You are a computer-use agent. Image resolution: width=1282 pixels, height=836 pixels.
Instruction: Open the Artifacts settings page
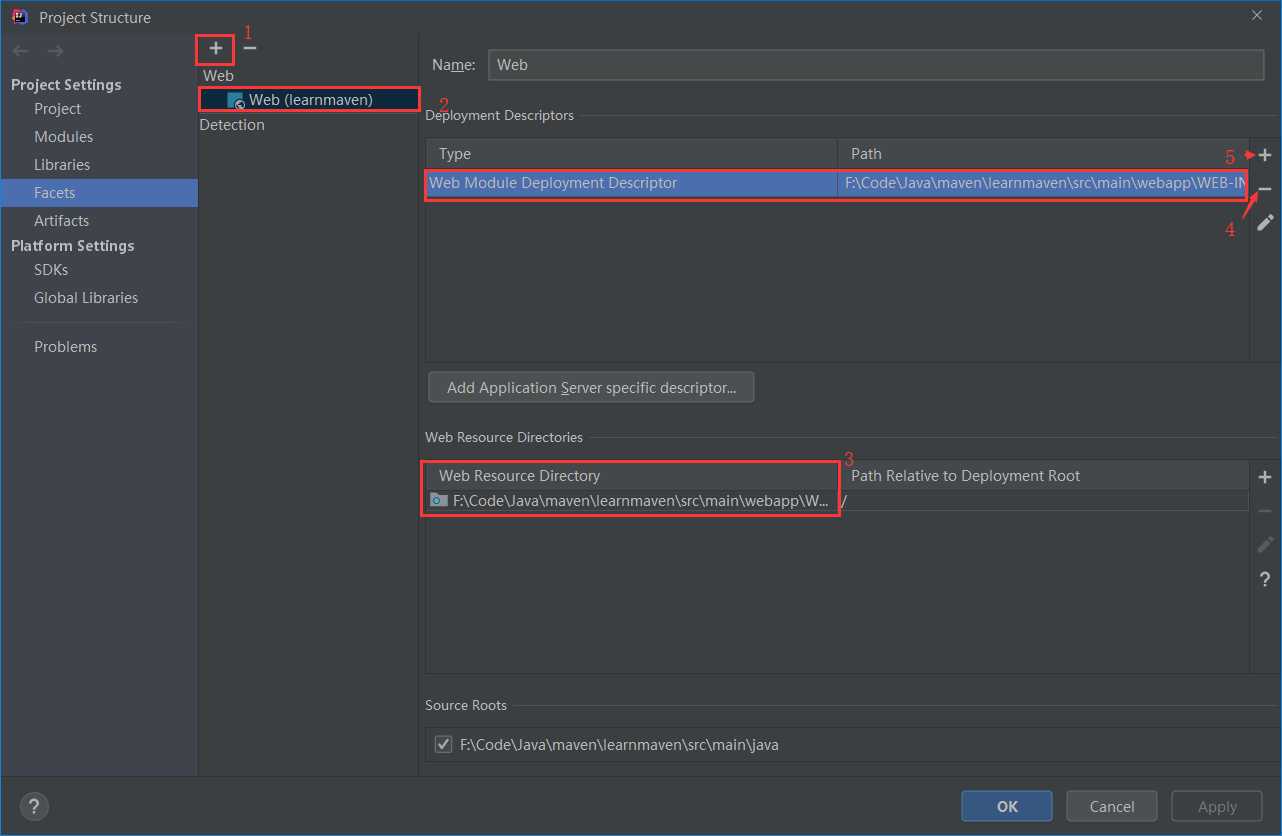pyautogui.click(x=61, y=221)
